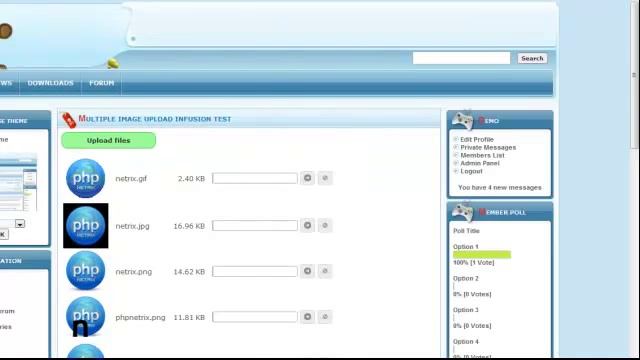The image size is (640, 360).
Task: Open the Forum menu item
Action: (102, 83)
